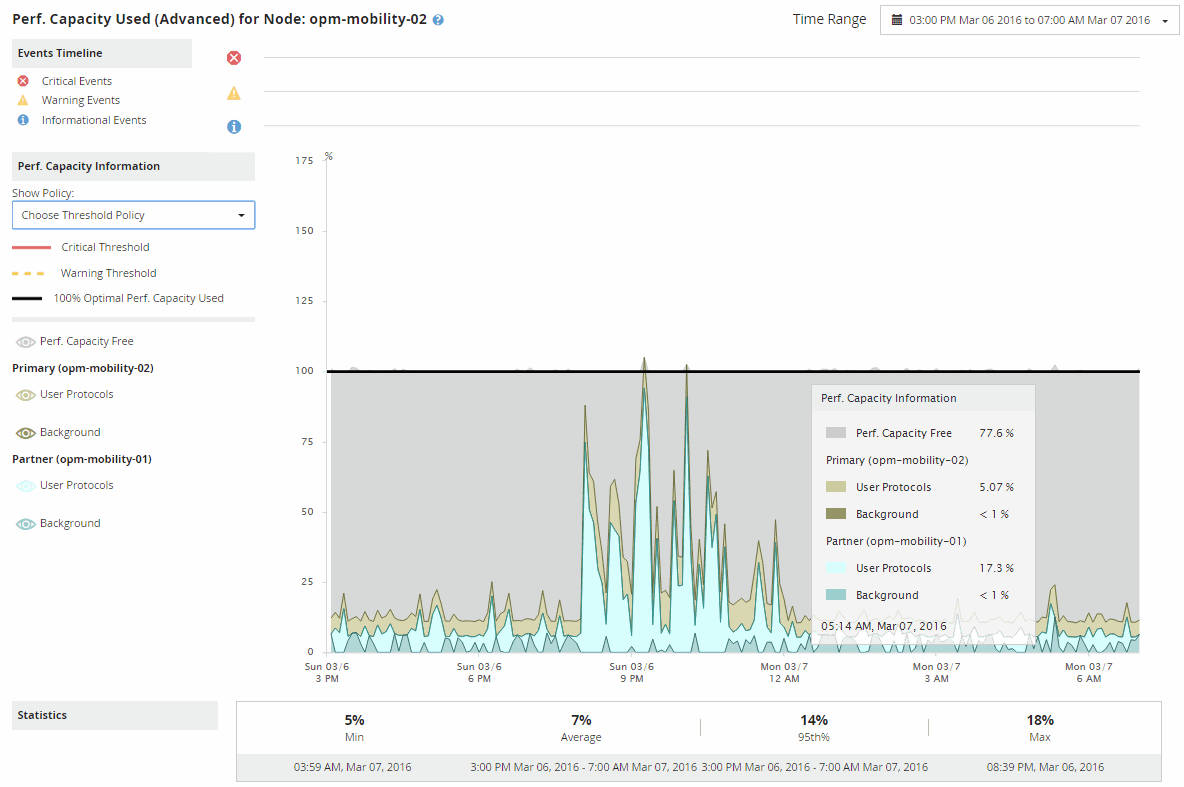Viewport: 1184px width, 787px height.
Task: Open the Choose Threshold Policy dropdown
Action: pos(133,215)
